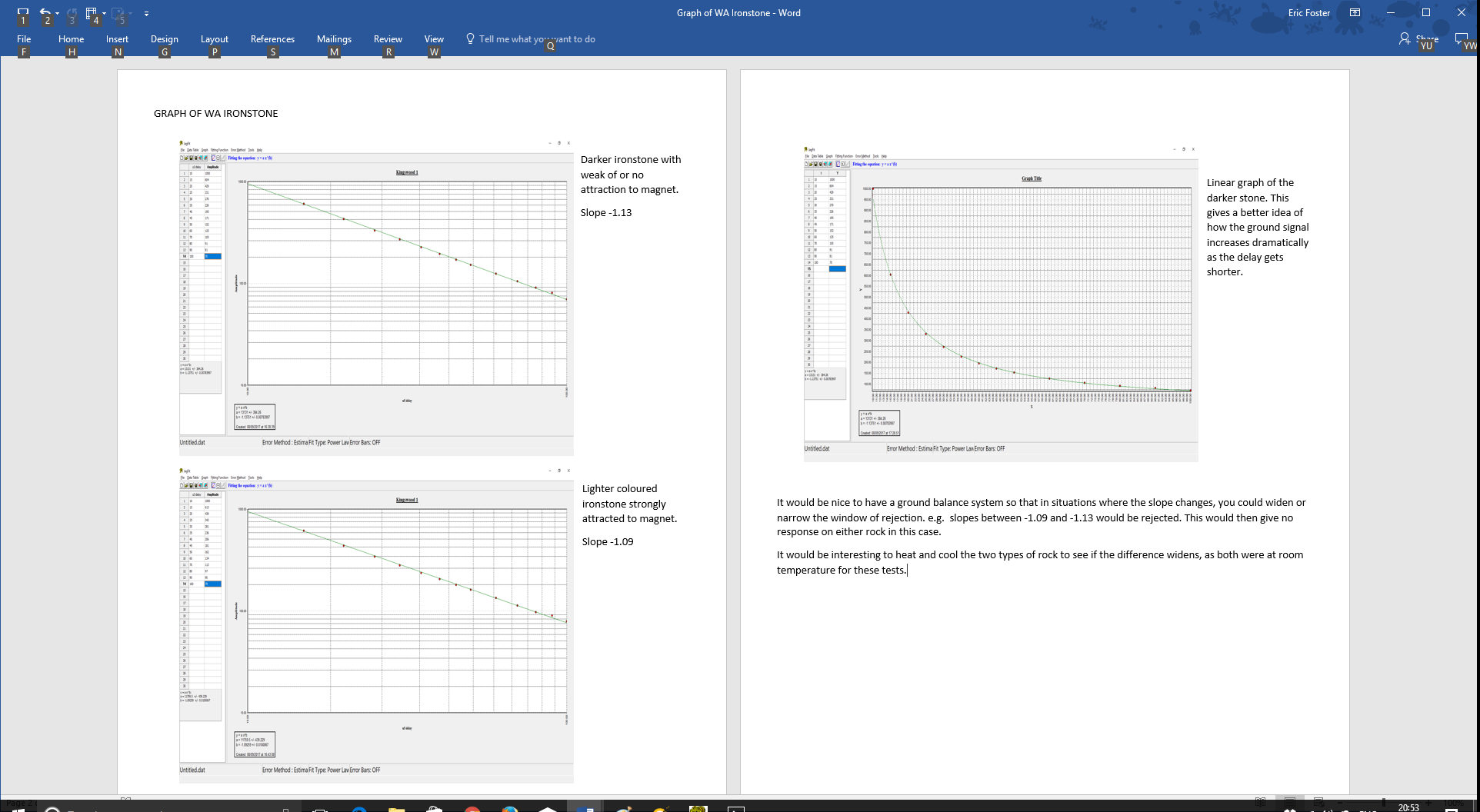Click the table icon in Quick Access Toolbar

pyautogui.click(x=92, y=13)
